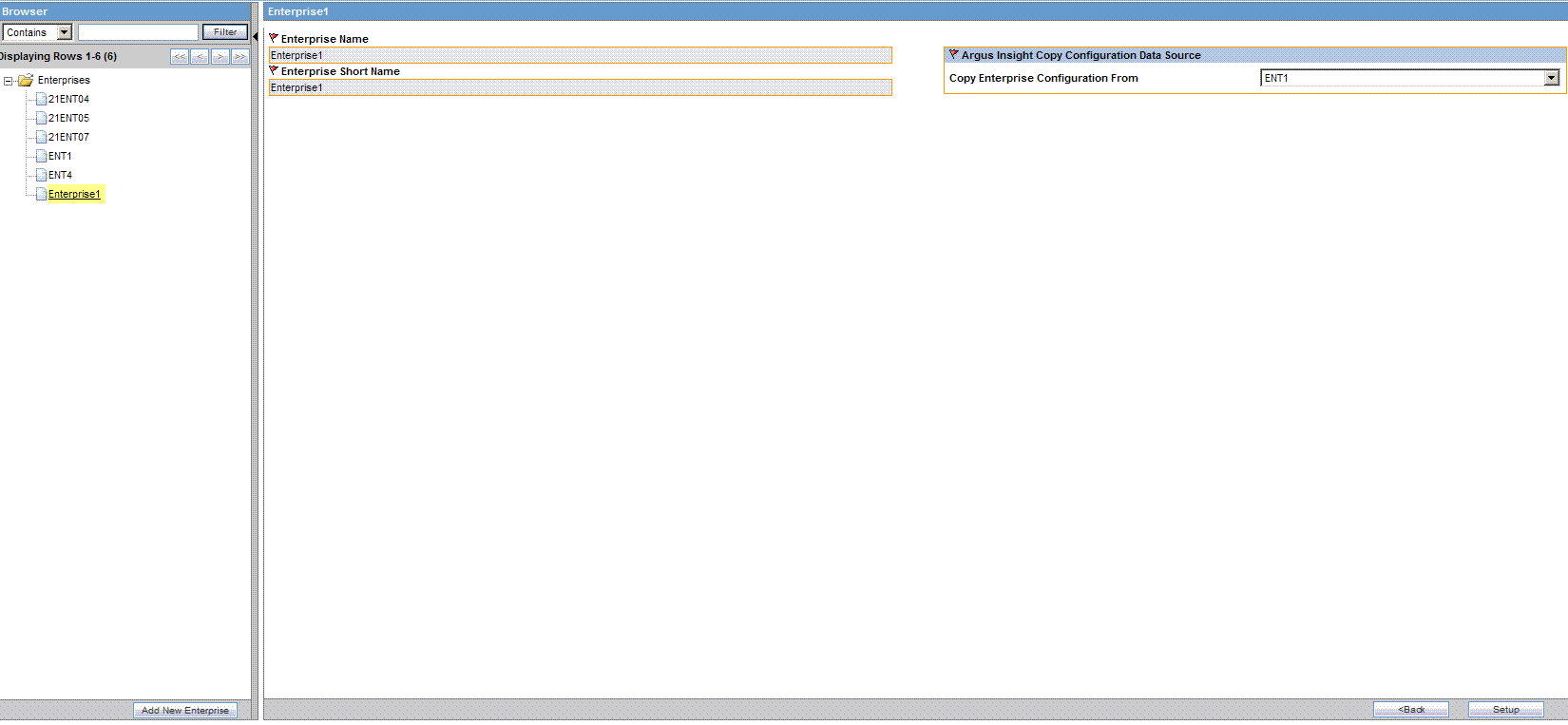Click the document icon beside 21ENT04
The width and height of the screenshot is (1568, 725).
pos(41,99)
